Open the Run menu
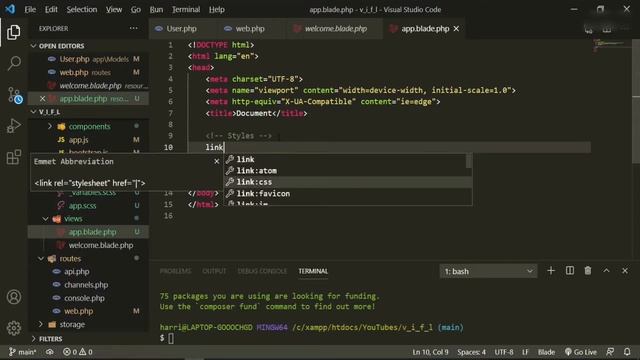This screenshot has width=640, height=360. (156, 9)
